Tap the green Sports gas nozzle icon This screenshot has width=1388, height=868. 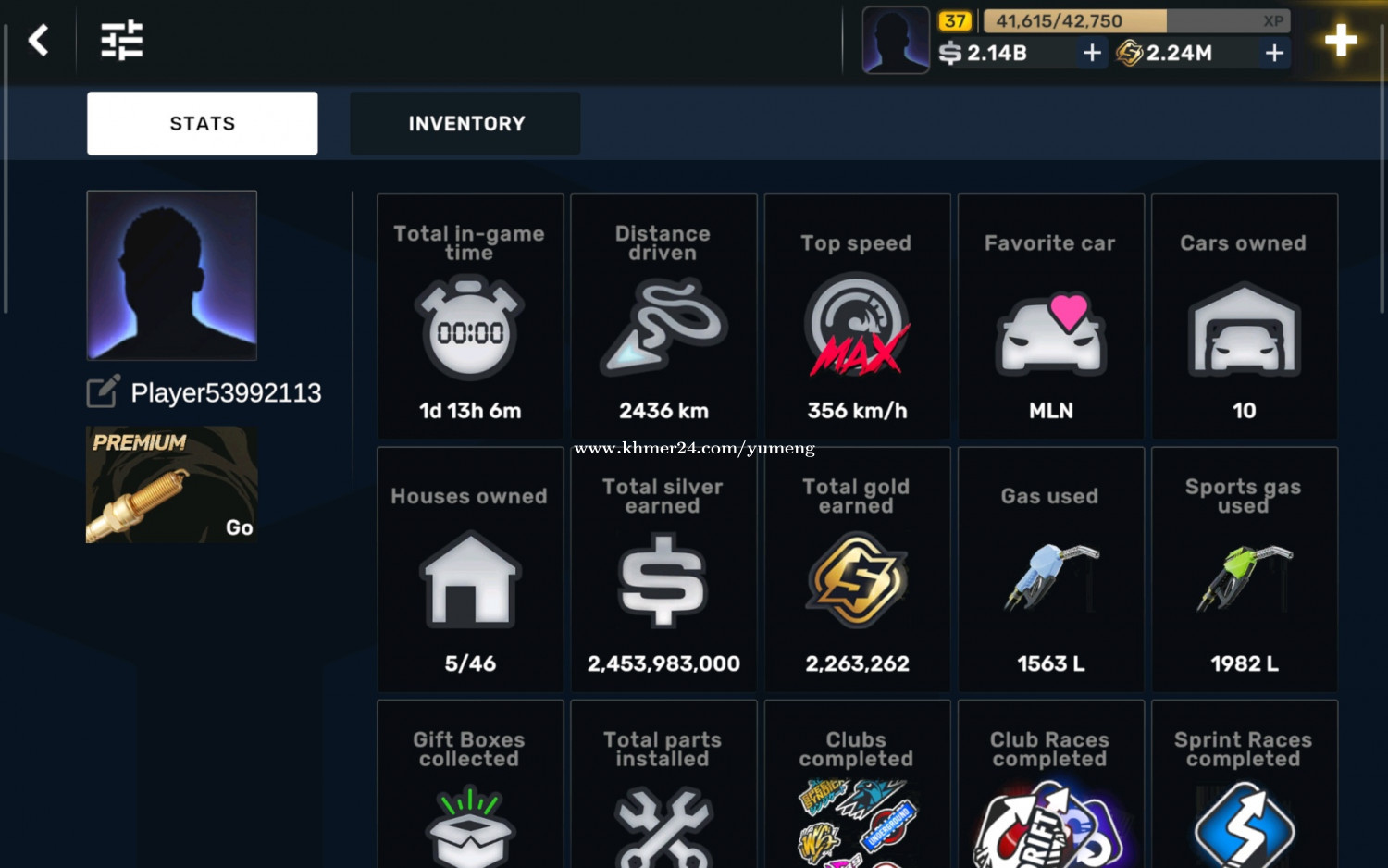tap(1245, 578)
